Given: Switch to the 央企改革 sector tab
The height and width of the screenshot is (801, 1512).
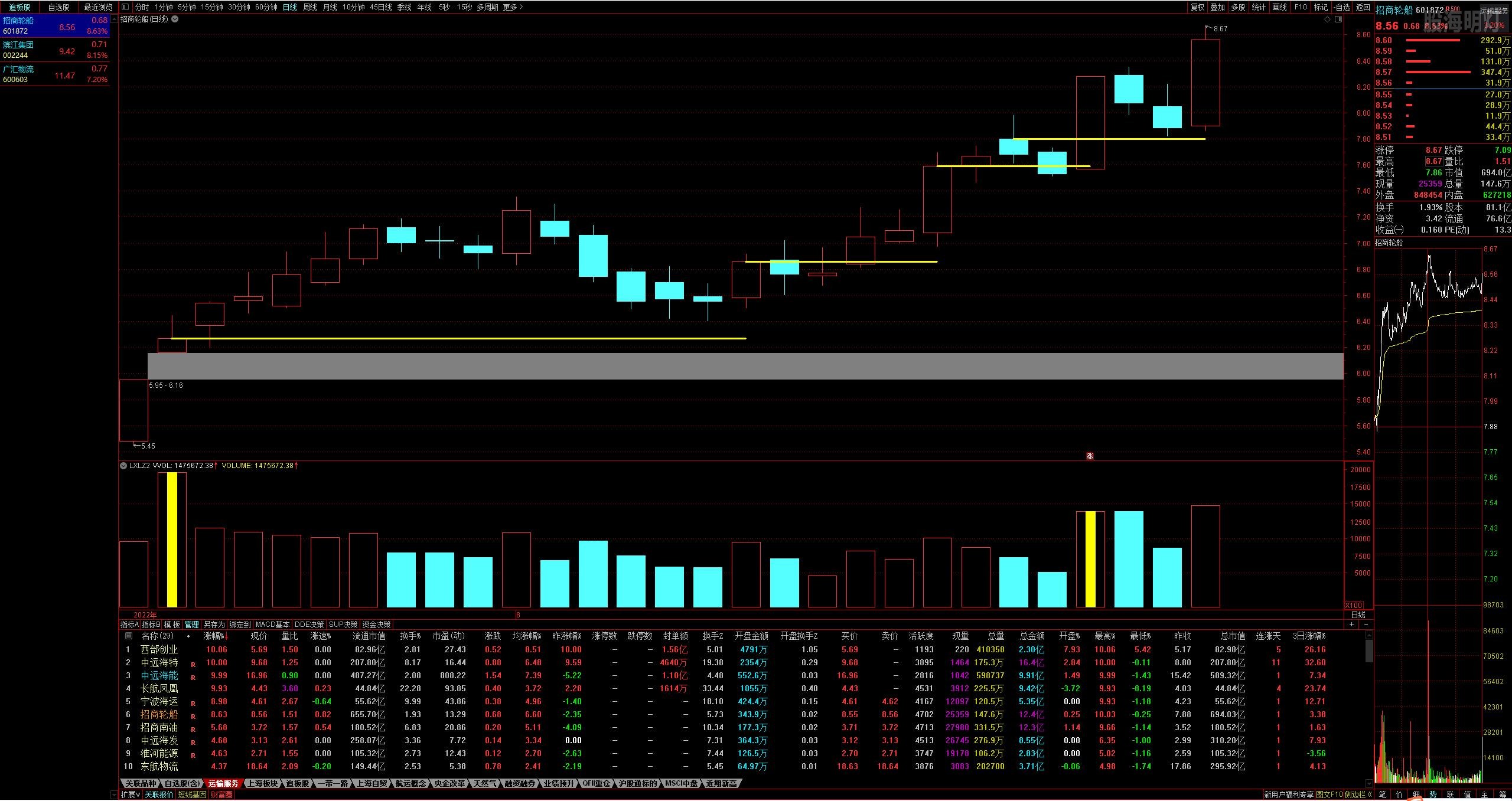Looking at the screenshot, I should (x=449, y=783).
